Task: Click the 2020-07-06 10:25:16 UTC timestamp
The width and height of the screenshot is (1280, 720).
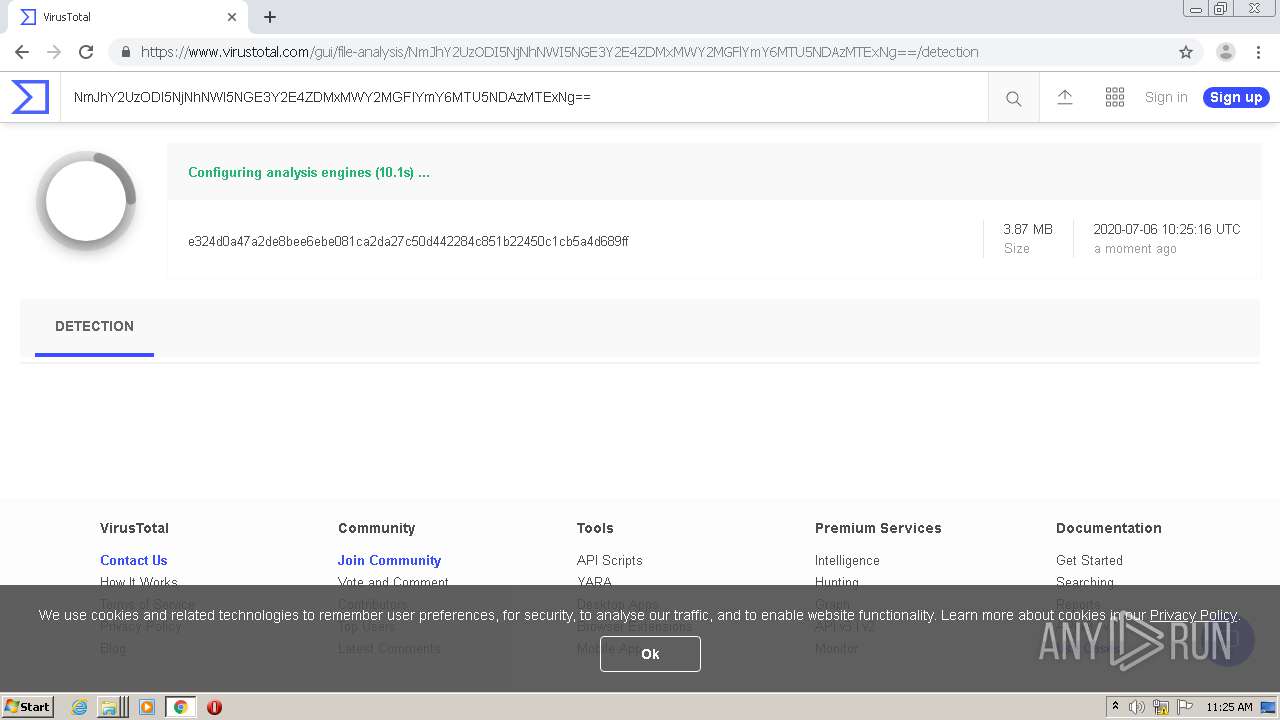Action: (1167, 229)
